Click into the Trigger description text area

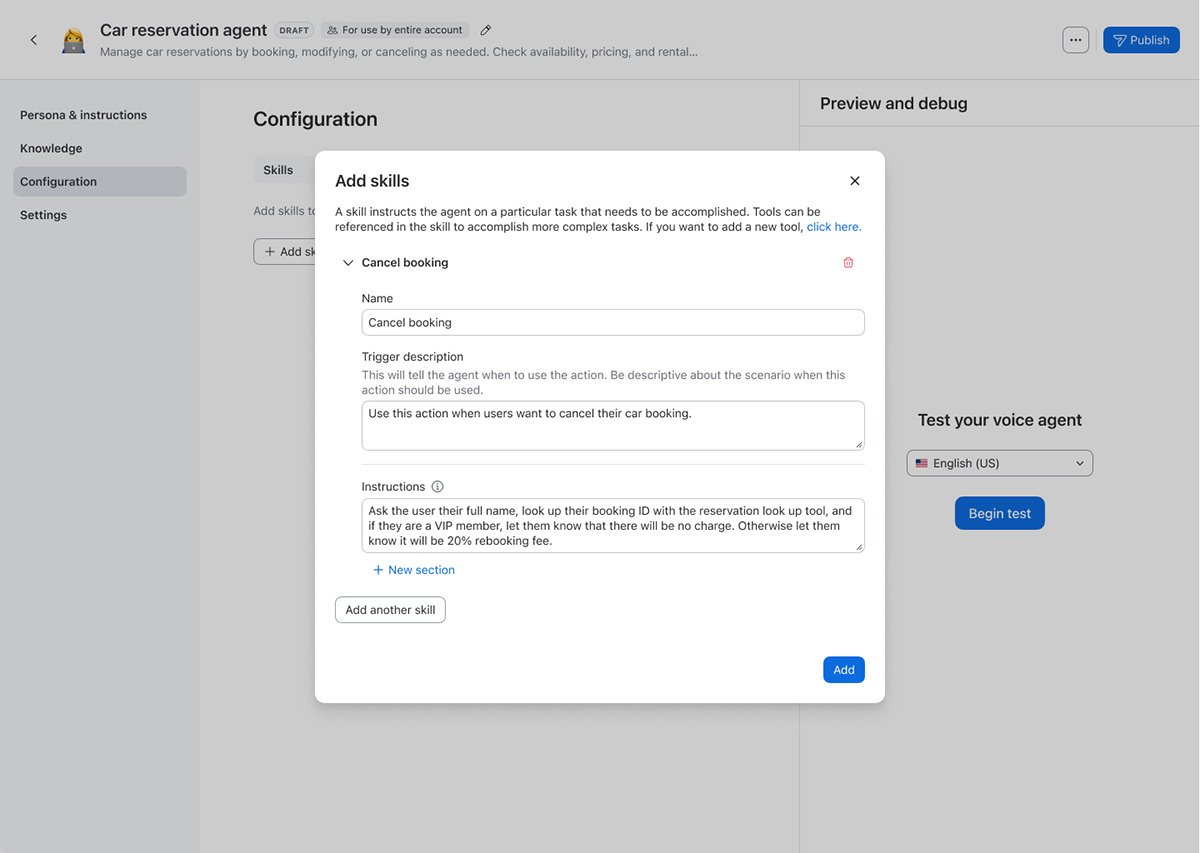coord(612,425)
